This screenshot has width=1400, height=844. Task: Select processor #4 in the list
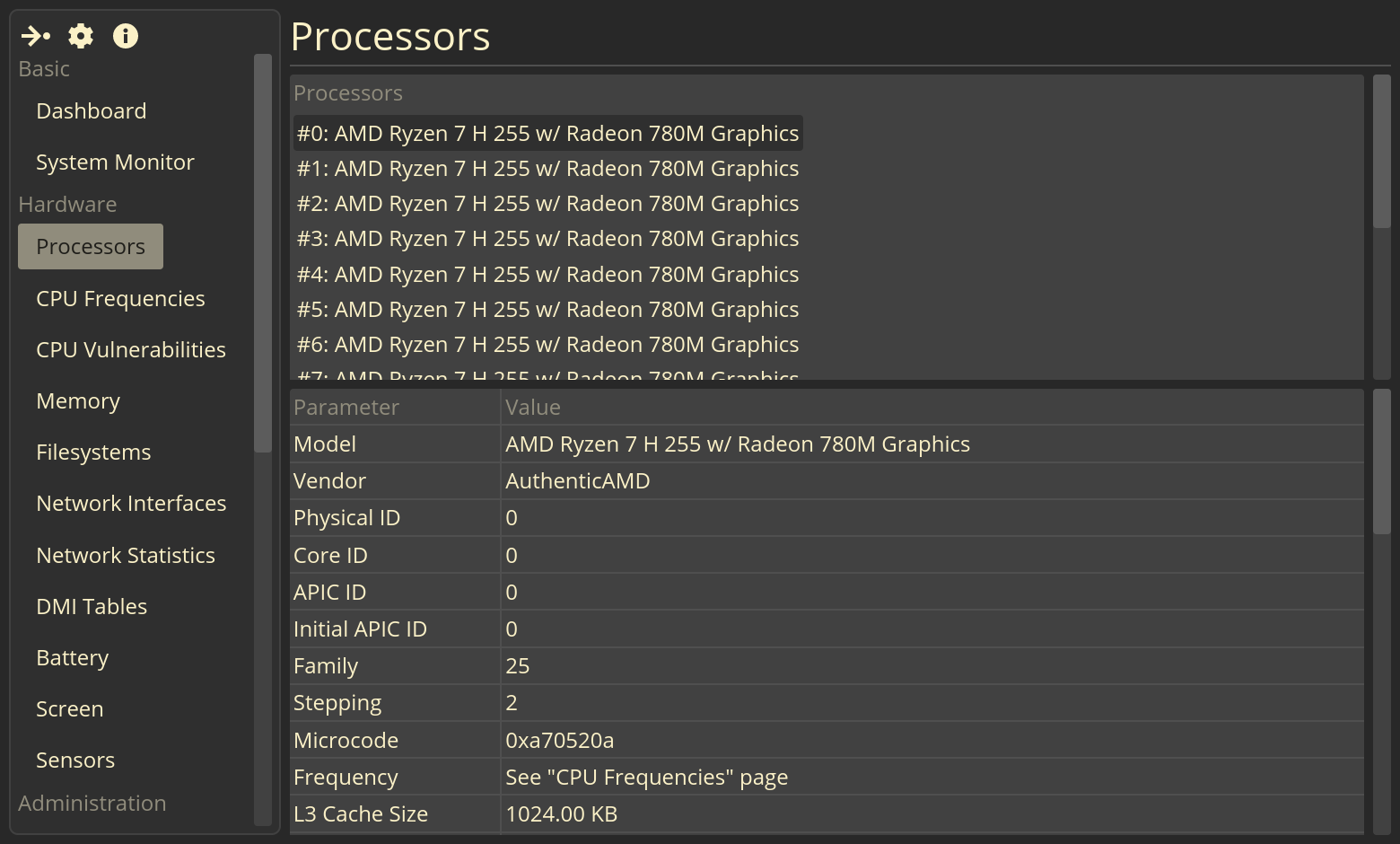click(x=547, y=275)
